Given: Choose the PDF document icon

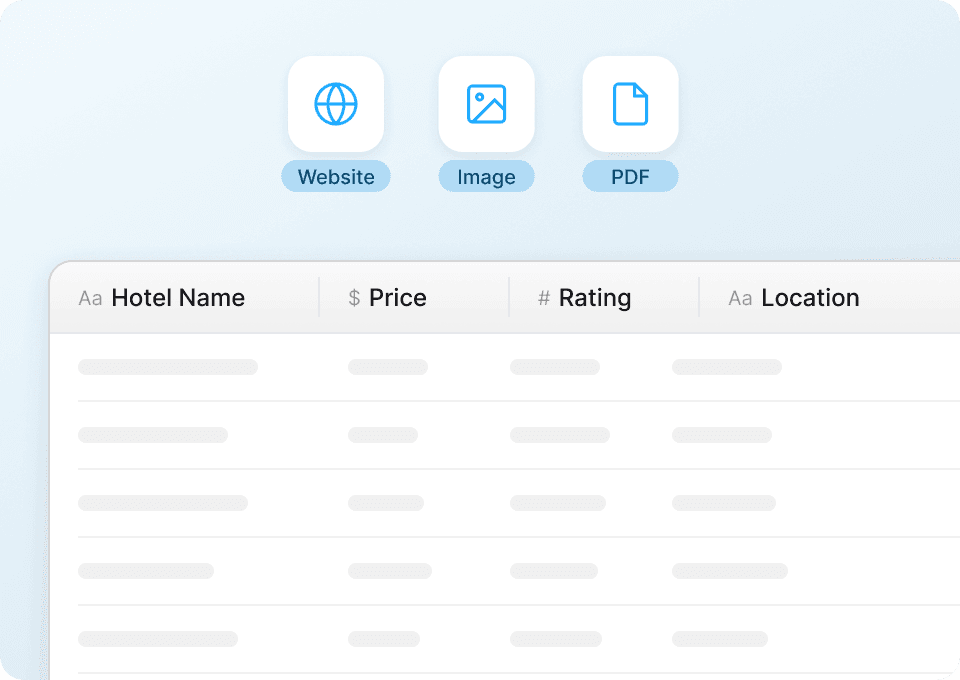Looking at the screenshot, I should click(630, 104).
